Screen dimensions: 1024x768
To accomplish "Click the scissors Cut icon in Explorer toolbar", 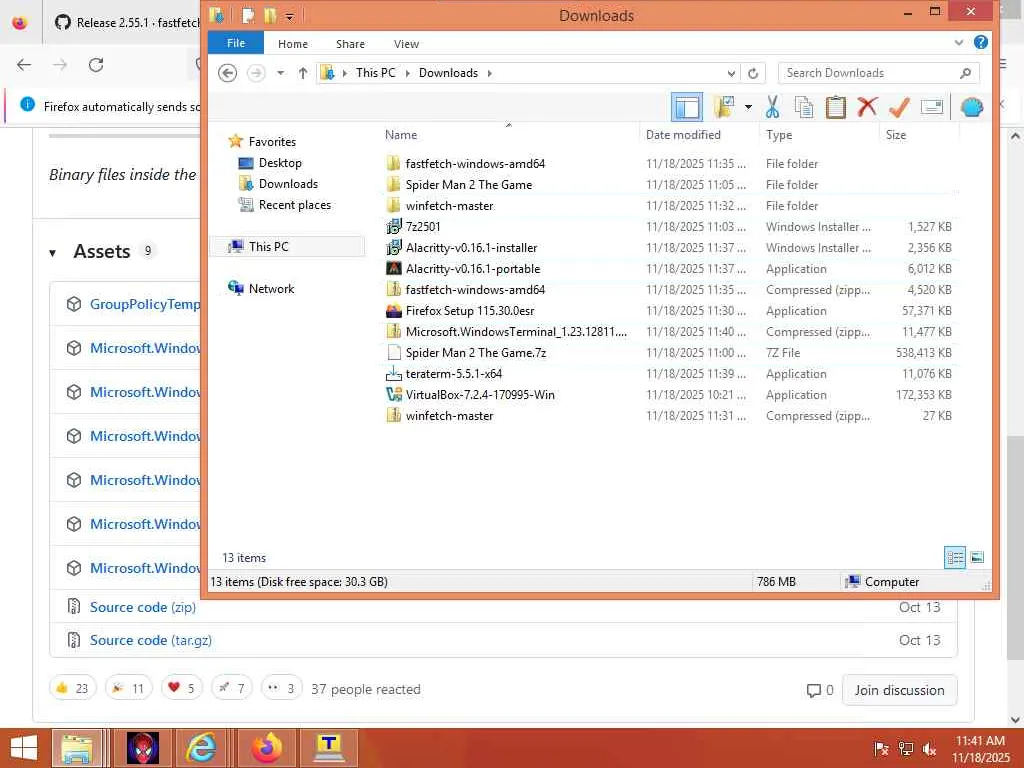I will click(773, 107).
